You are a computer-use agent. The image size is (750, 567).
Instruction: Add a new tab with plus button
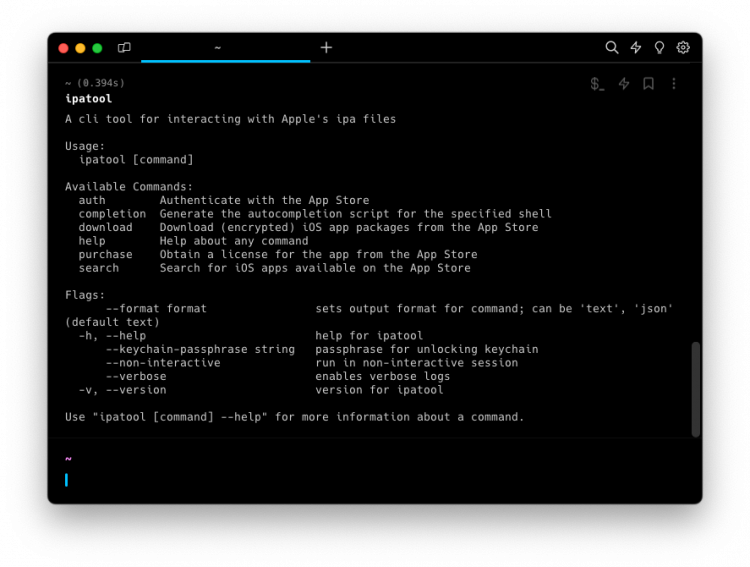(326, 47)
